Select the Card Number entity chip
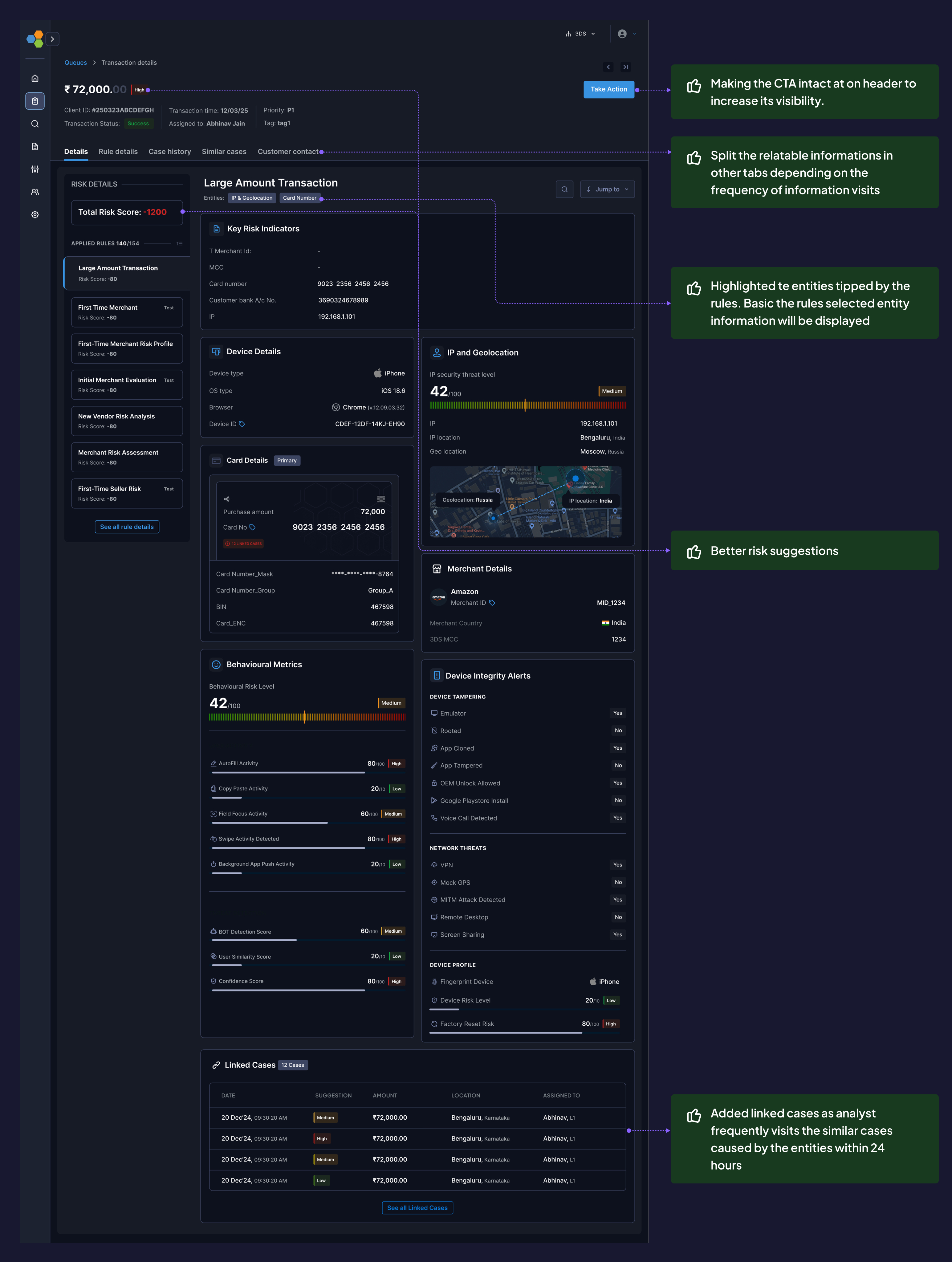 299,198
